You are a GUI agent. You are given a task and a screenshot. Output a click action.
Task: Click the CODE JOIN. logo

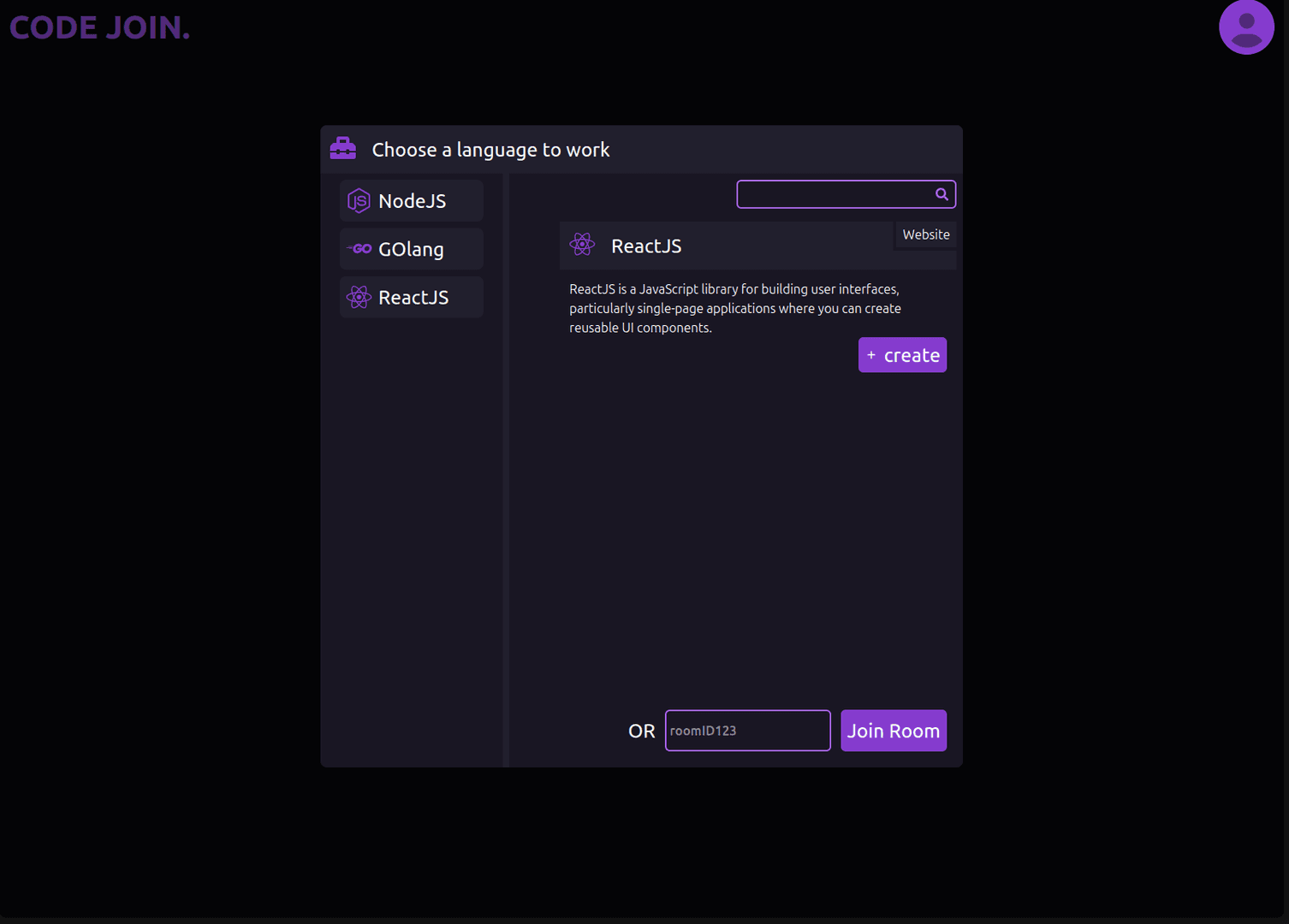99,28
